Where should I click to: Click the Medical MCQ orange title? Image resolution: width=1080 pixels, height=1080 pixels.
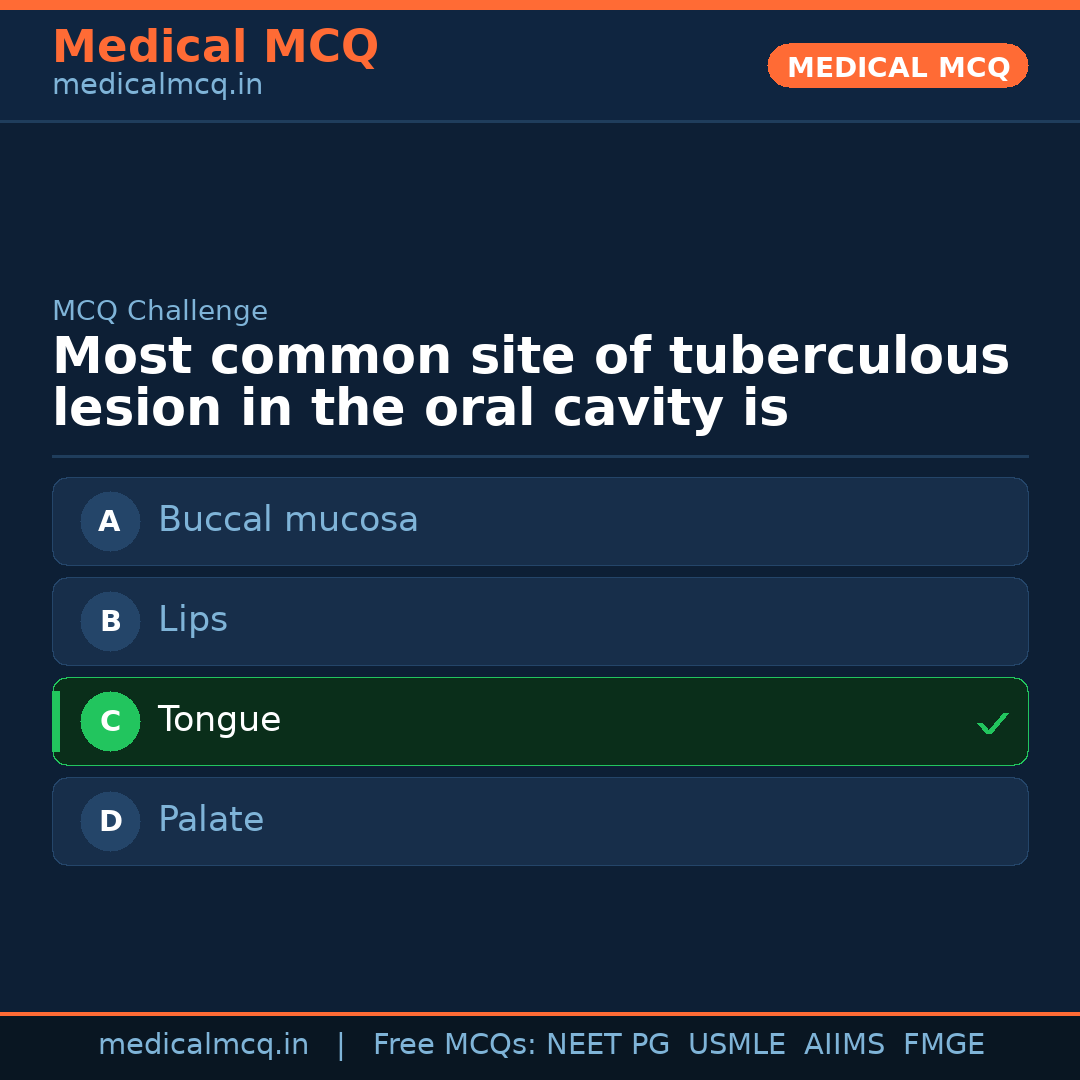click(215, 47)
